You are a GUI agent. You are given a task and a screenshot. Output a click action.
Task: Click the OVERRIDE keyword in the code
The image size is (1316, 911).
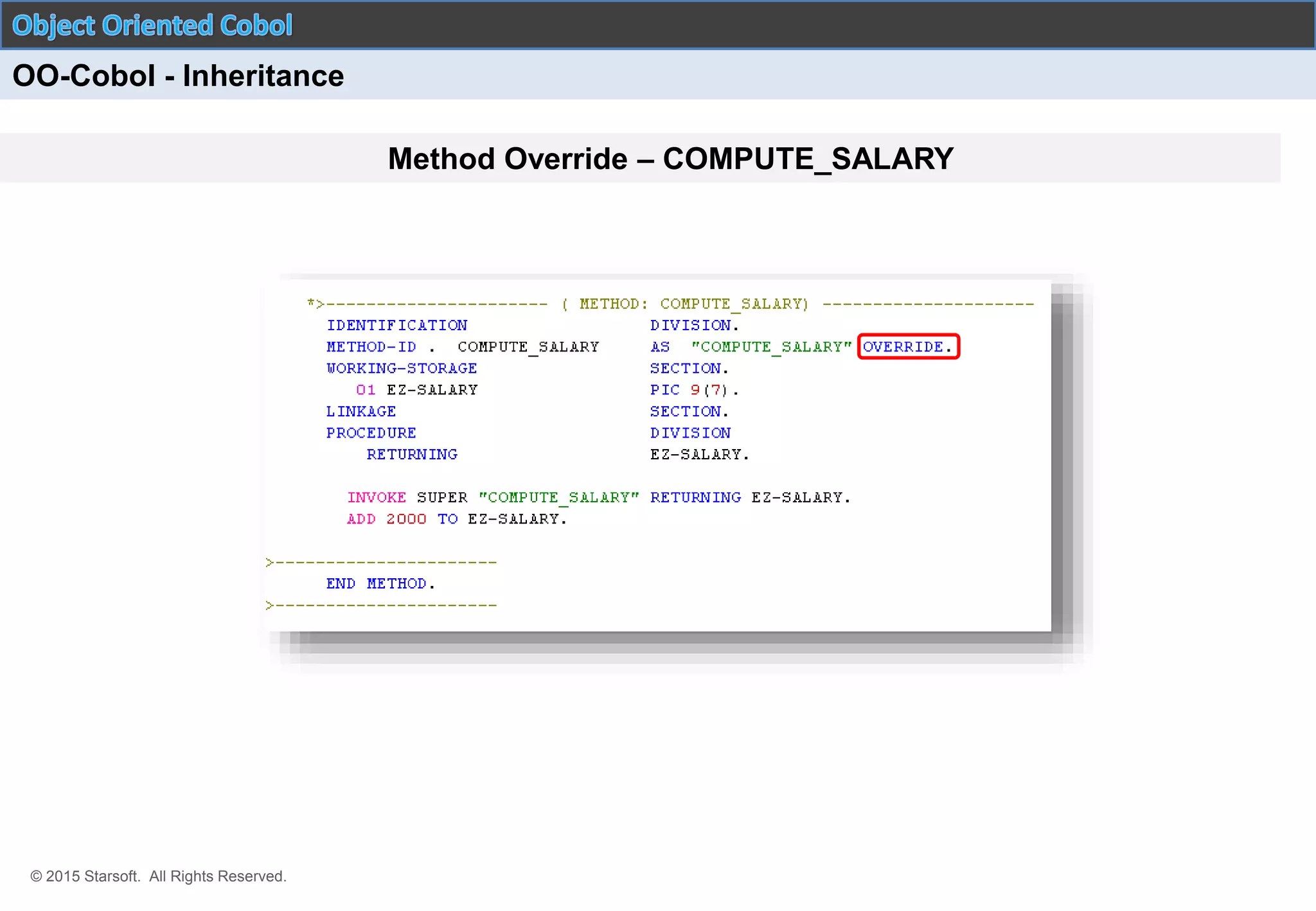(x=907, y=347)
